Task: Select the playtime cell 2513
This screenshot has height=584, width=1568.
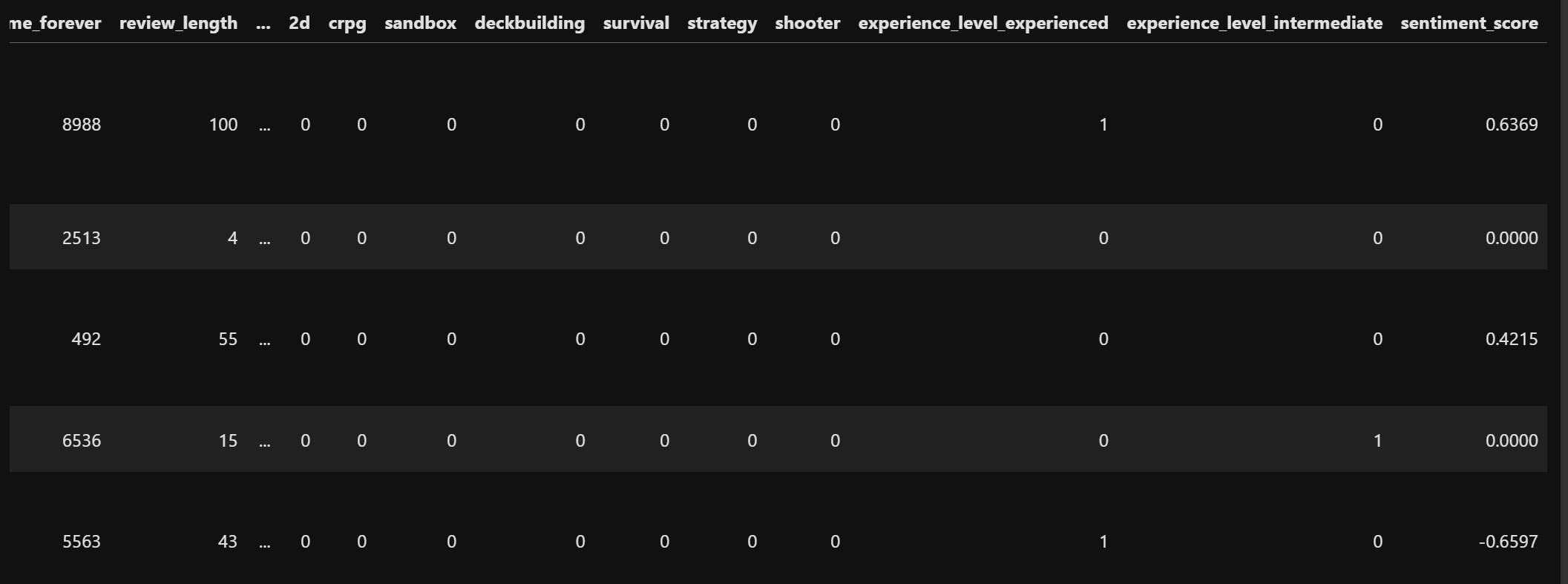Action: point(82,238)
